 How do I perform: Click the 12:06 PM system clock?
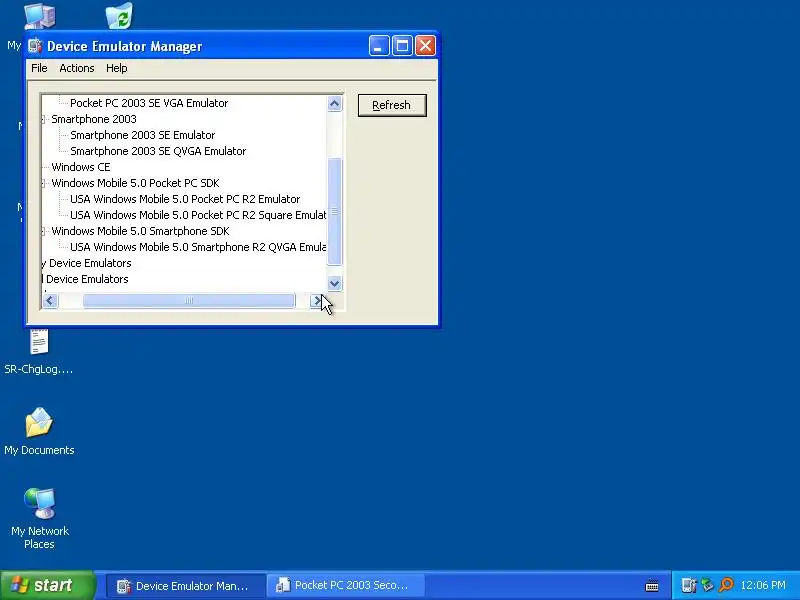pyautogui.click(x=763, y=585)
